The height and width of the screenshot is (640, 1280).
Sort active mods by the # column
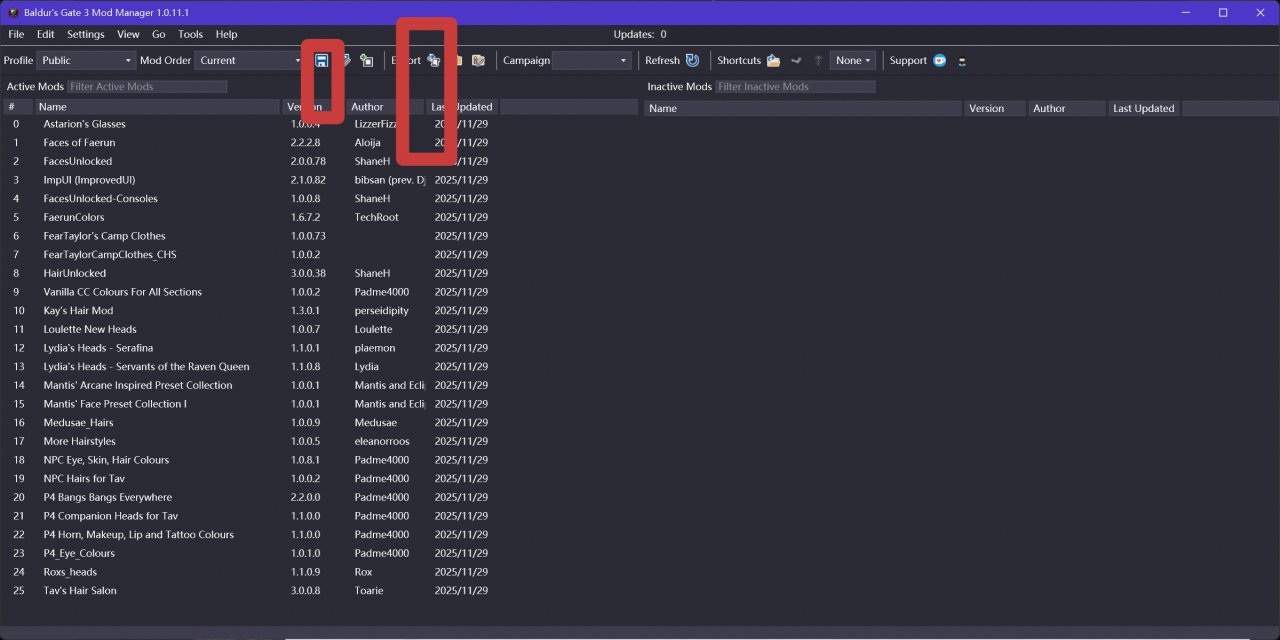point(18,107)
